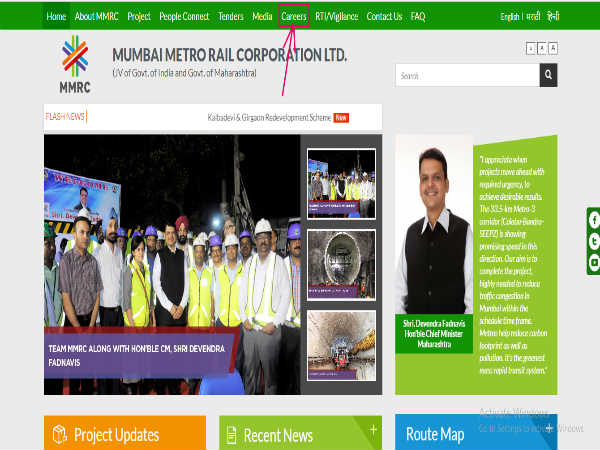This screenshot has height=450, width=600.
Task: Open the Tenders menu
Action: [x=231, y=16]
